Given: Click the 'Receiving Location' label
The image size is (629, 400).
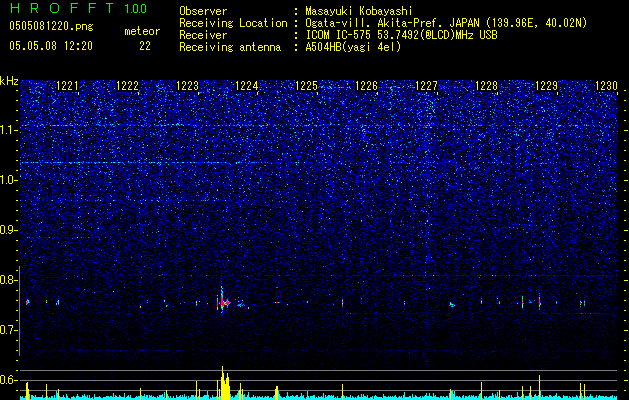Looking at the screenshot, I should pos(233,23).
